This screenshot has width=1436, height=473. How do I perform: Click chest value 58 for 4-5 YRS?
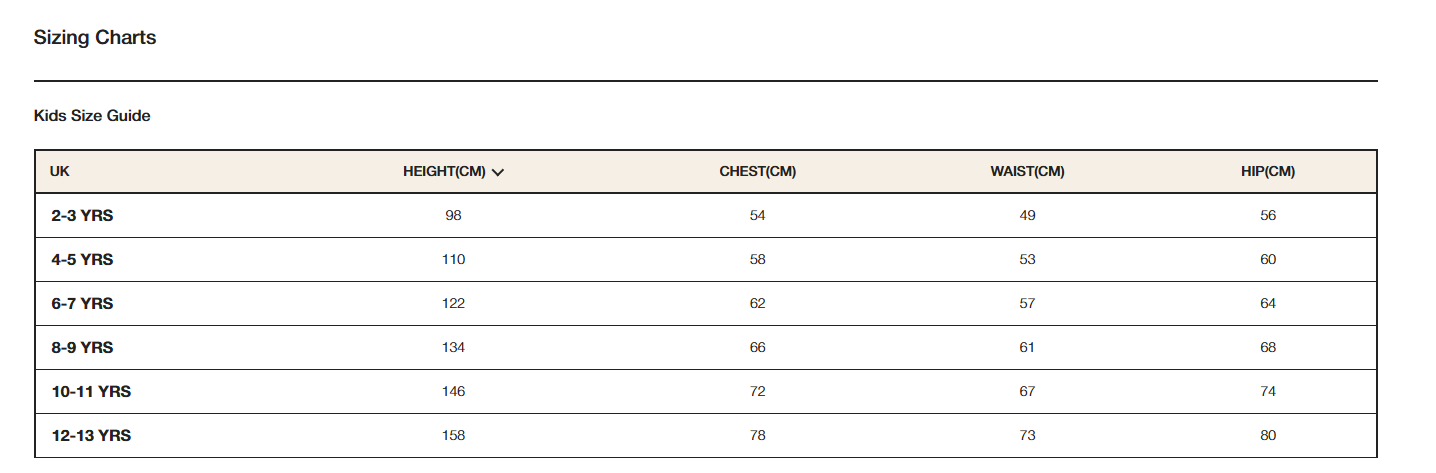click(x=758, y=260)
